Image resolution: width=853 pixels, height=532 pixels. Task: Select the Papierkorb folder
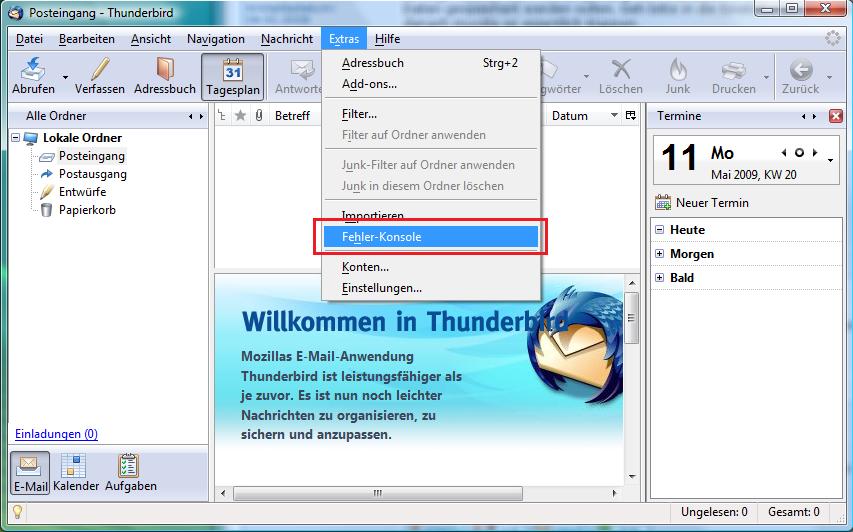click(x=87, y=210)
